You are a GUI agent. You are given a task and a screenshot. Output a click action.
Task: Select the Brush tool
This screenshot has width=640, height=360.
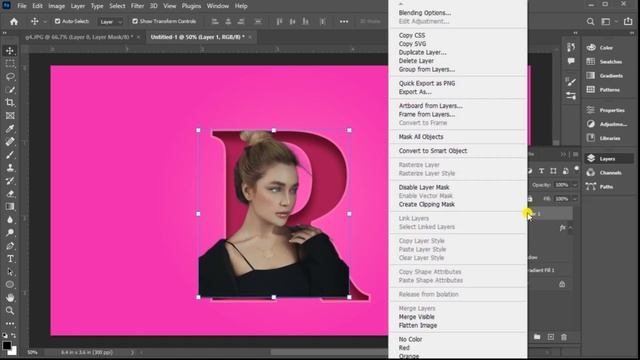coord(10,155)
